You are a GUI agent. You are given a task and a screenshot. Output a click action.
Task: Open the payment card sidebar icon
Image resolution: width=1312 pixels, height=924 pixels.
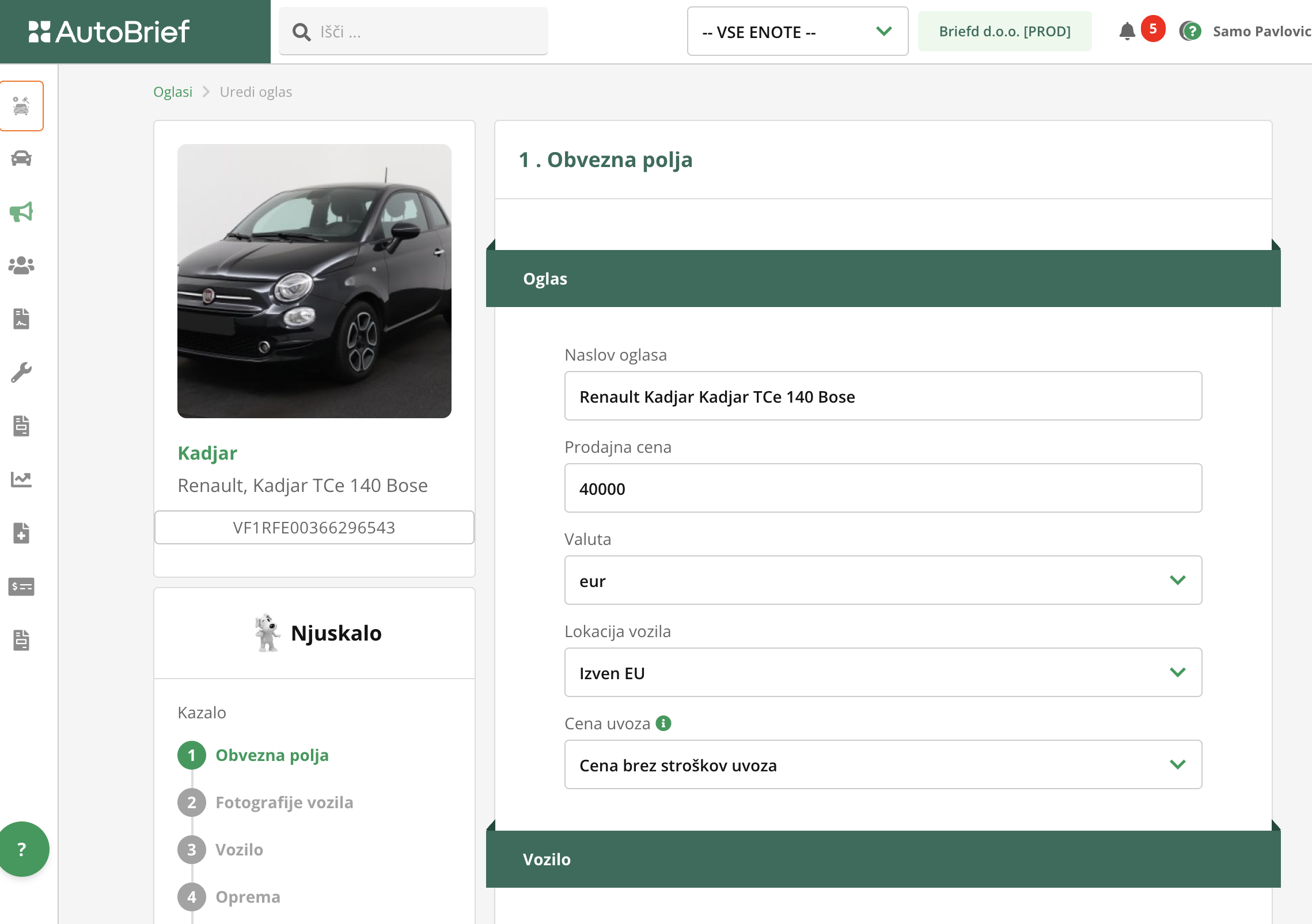click(21, 586)
